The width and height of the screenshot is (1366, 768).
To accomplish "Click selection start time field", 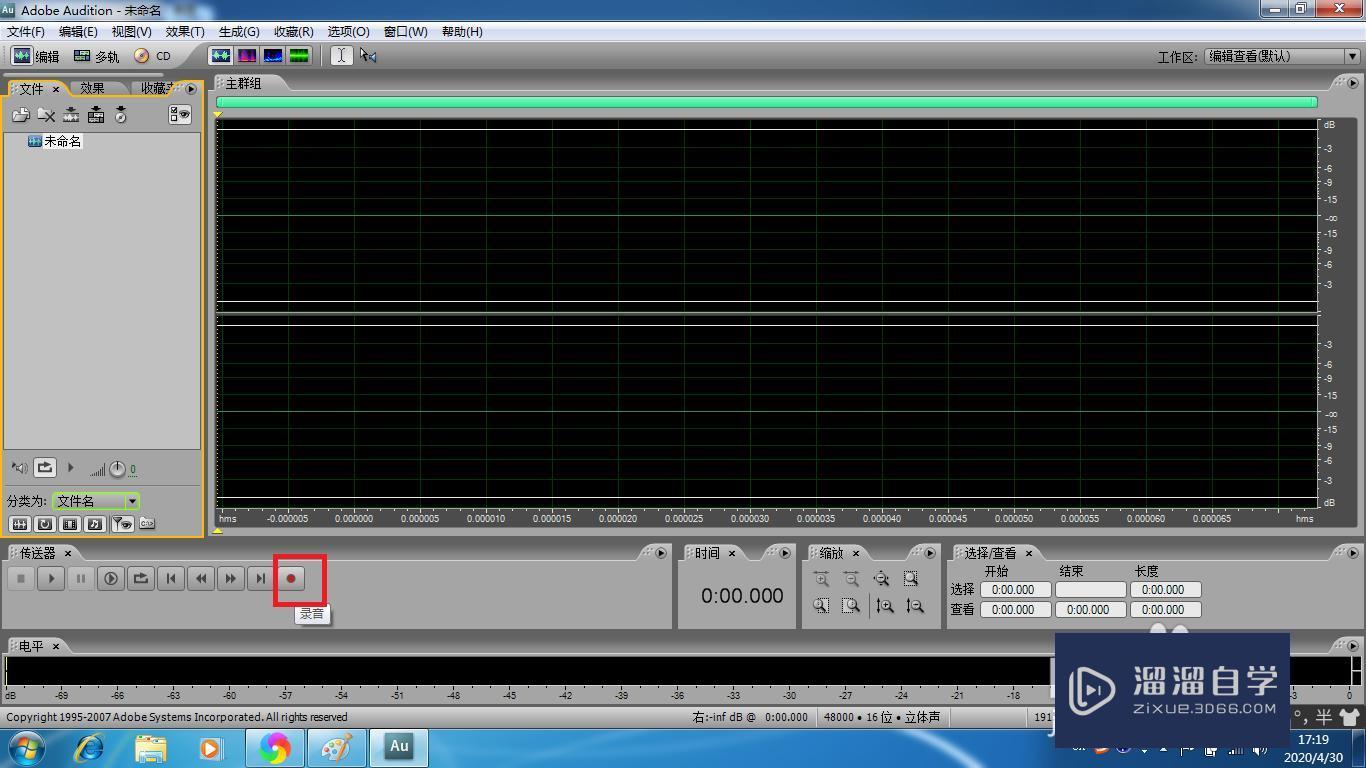I will pyautogui.click(x=1015, y=590).
